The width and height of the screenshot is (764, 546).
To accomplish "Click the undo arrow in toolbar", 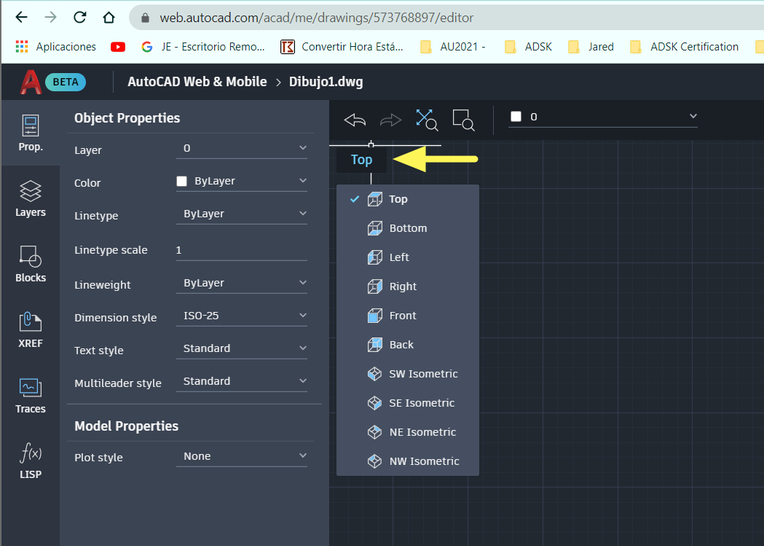I will 355,120.
